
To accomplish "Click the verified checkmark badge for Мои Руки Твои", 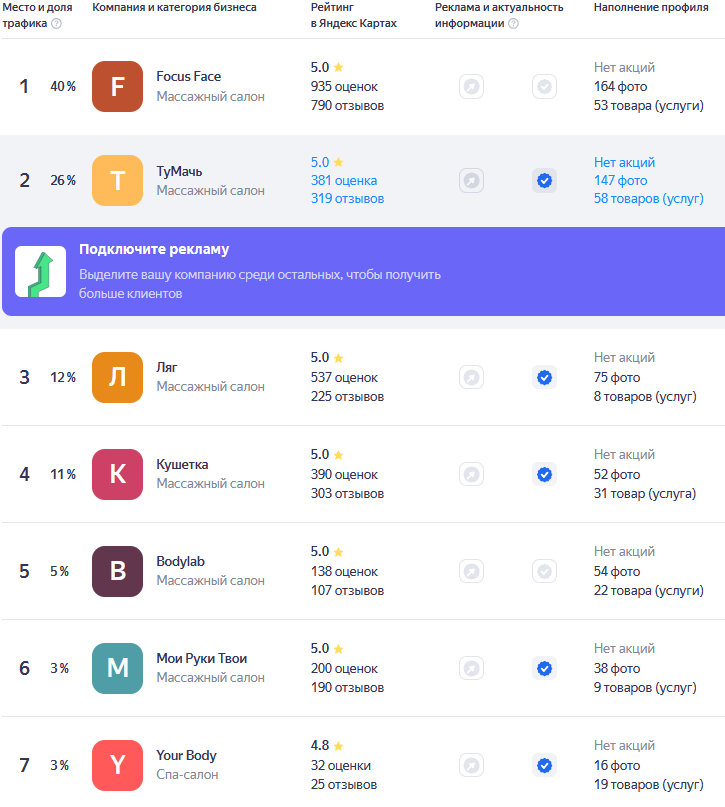I will tap(544, 668).
